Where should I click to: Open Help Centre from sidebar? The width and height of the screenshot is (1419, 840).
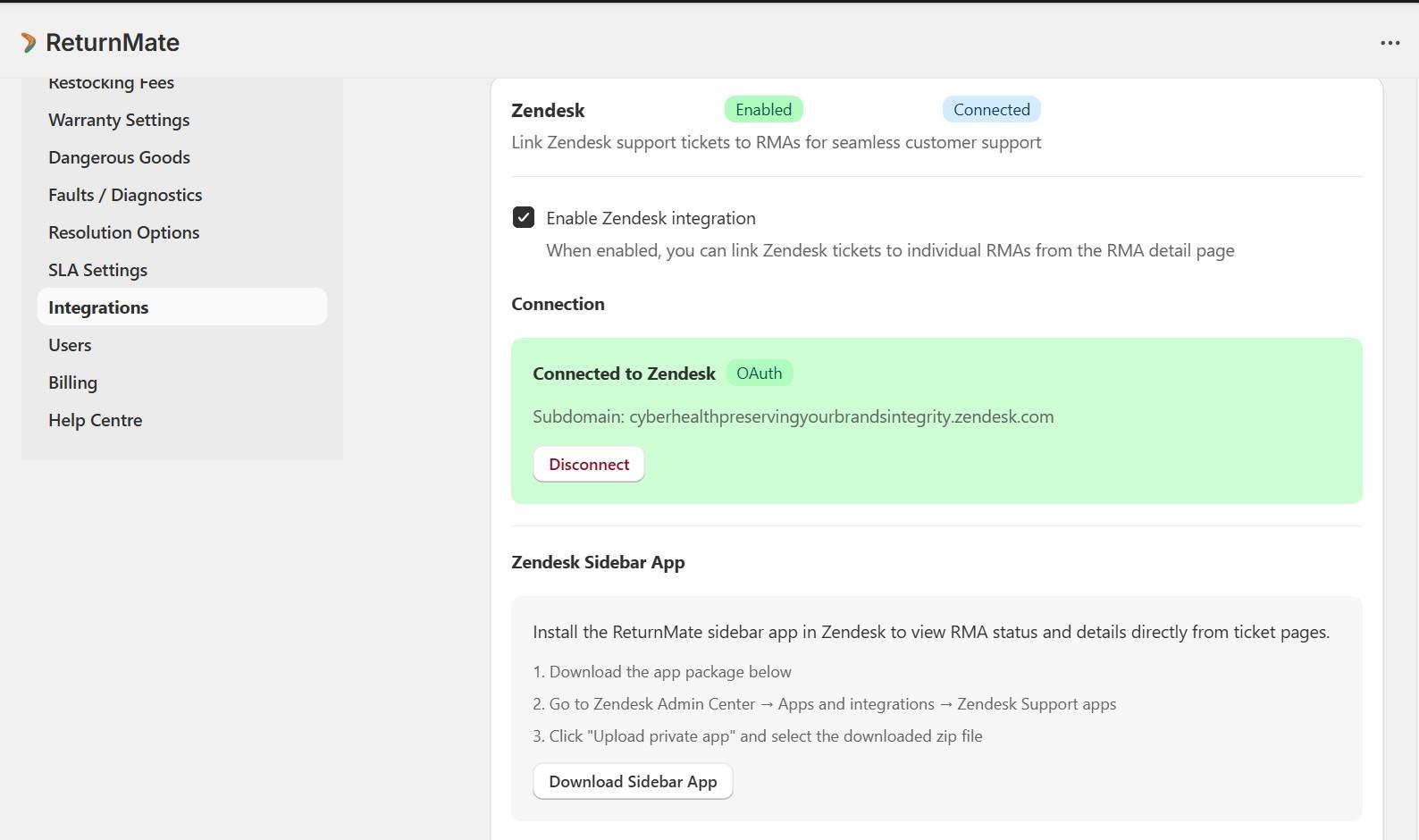(95, 420)
